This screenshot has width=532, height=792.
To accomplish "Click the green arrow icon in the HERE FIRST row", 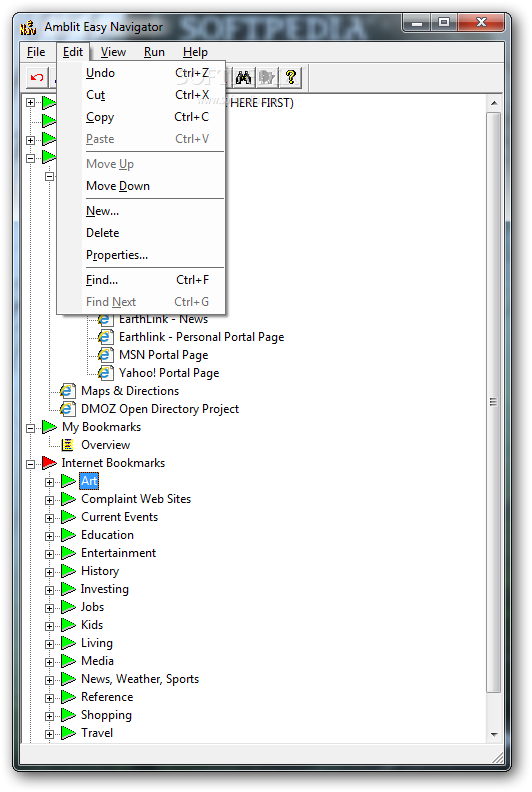I will point(49,103).
